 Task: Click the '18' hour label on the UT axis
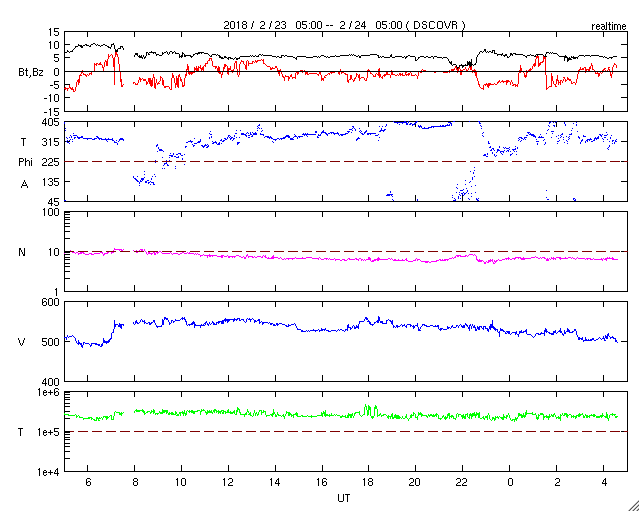coord(368,482)
